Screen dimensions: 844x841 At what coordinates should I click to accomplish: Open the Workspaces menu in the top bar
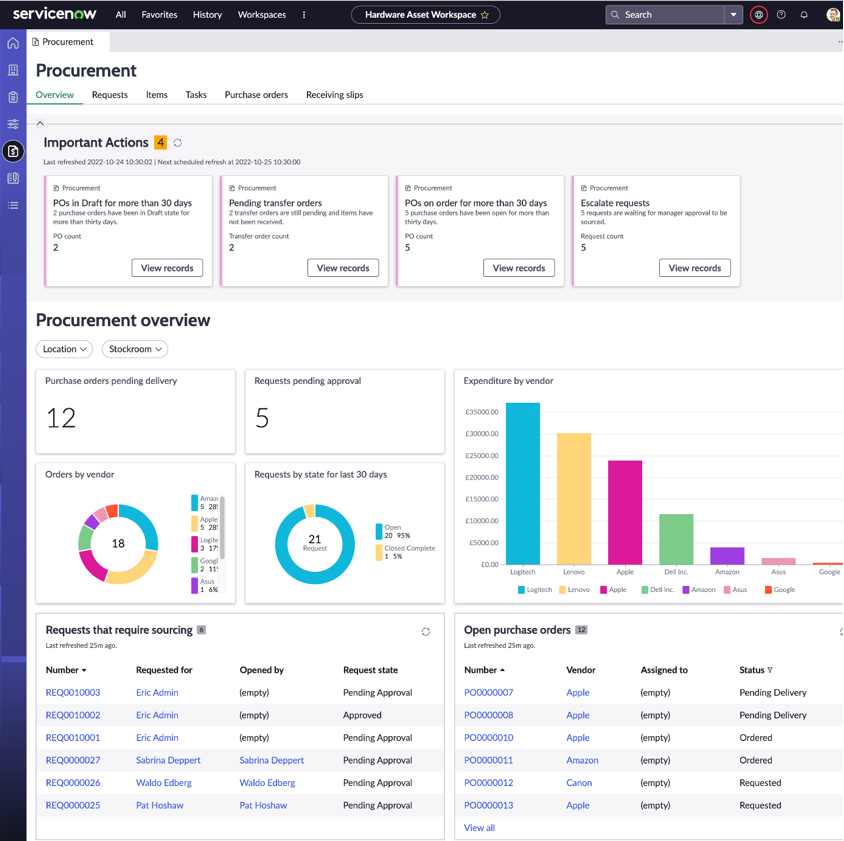point(261,15)
